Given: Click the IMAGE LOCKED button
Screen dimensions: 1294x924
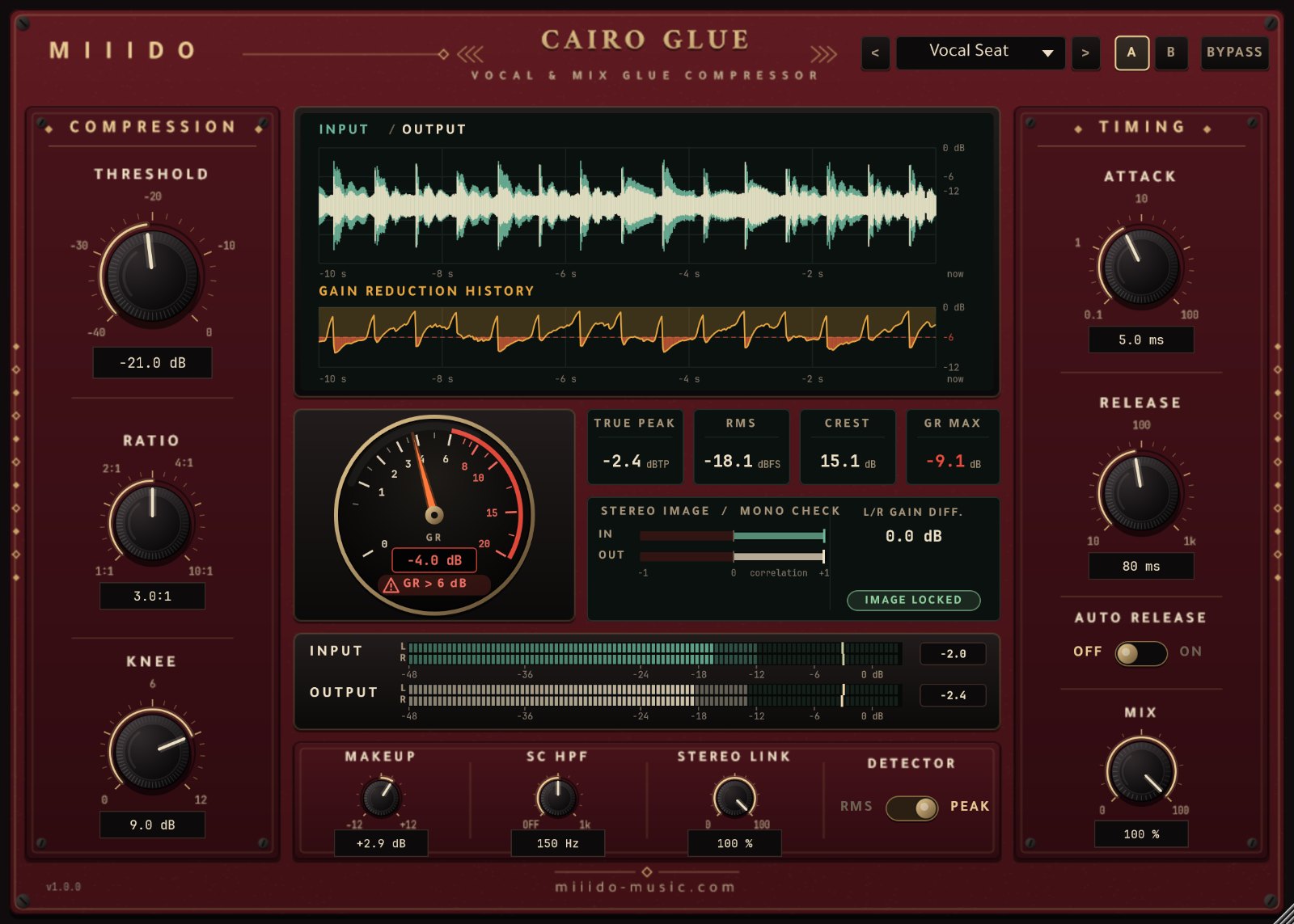Looking at the screenshot, I should click(913, 600).
